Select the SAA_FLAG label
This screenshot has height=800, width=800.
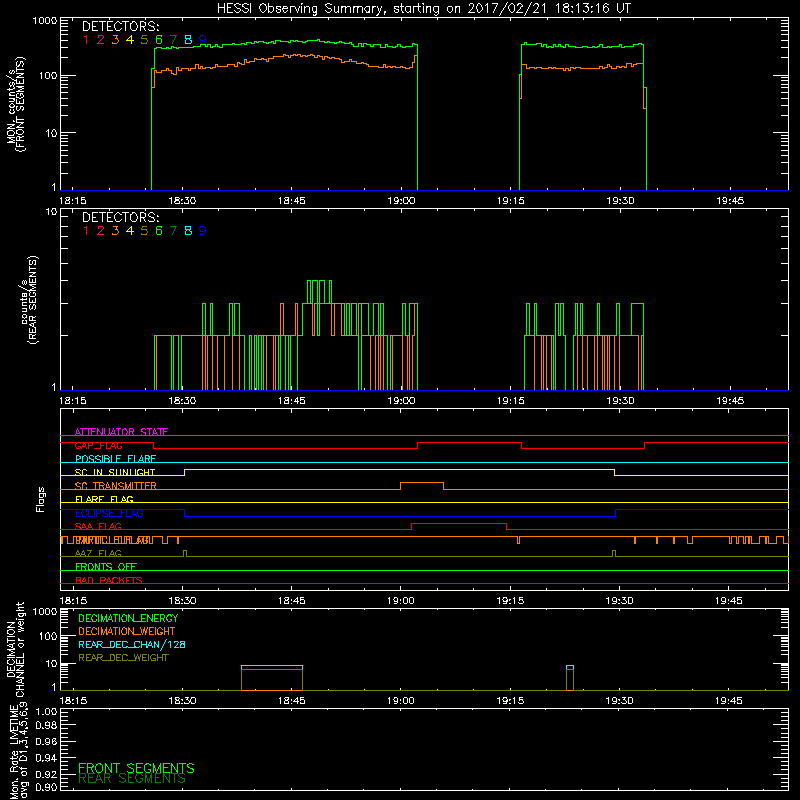coord(98,527)
